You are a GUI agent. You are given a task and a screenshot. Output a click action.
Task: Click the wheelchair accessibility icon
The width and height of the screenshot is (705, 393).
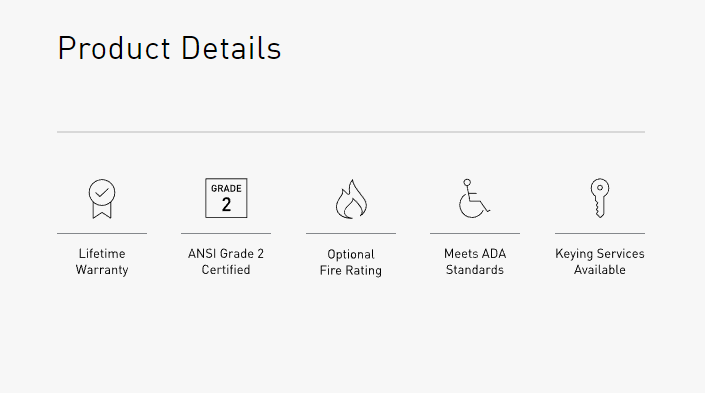(x=474, y=198)
